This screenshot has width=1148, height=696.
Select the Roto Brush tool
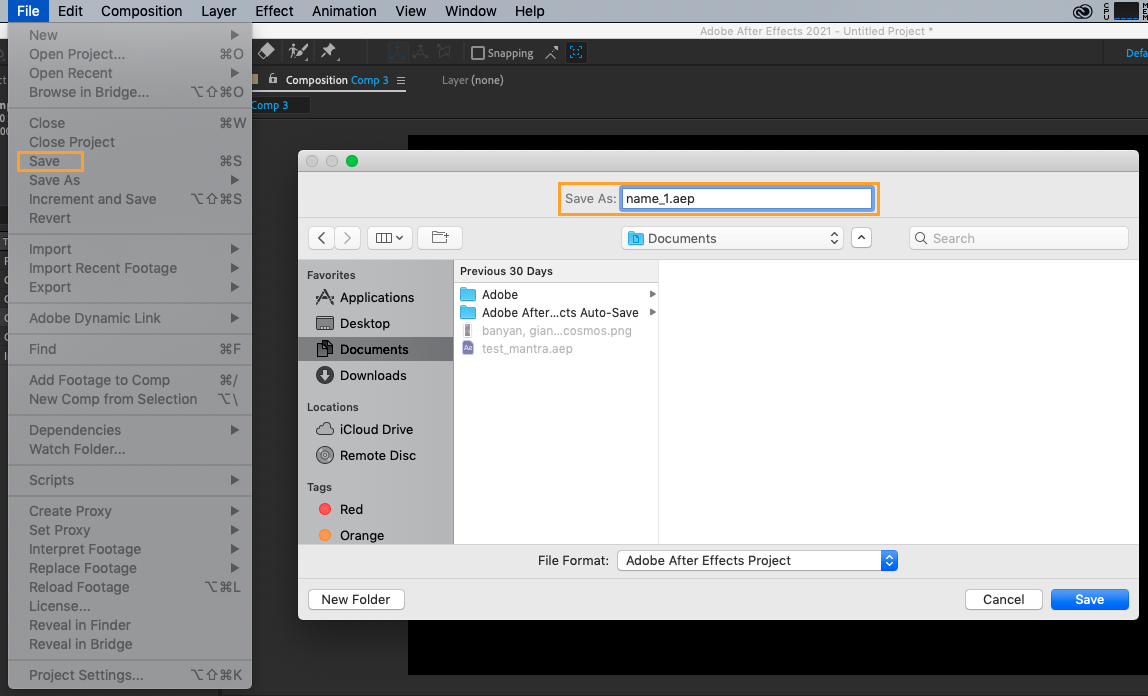coord(298,51)
